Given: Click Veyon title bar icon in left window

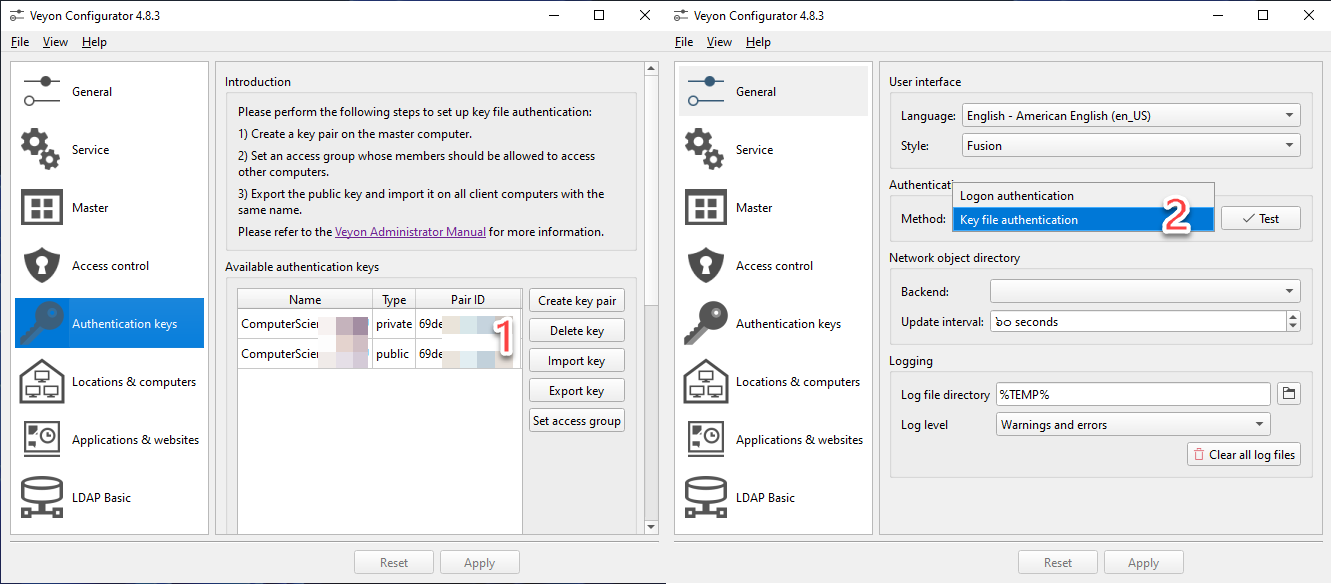Looking at the screenshot, I should click(x=17, y=15).
